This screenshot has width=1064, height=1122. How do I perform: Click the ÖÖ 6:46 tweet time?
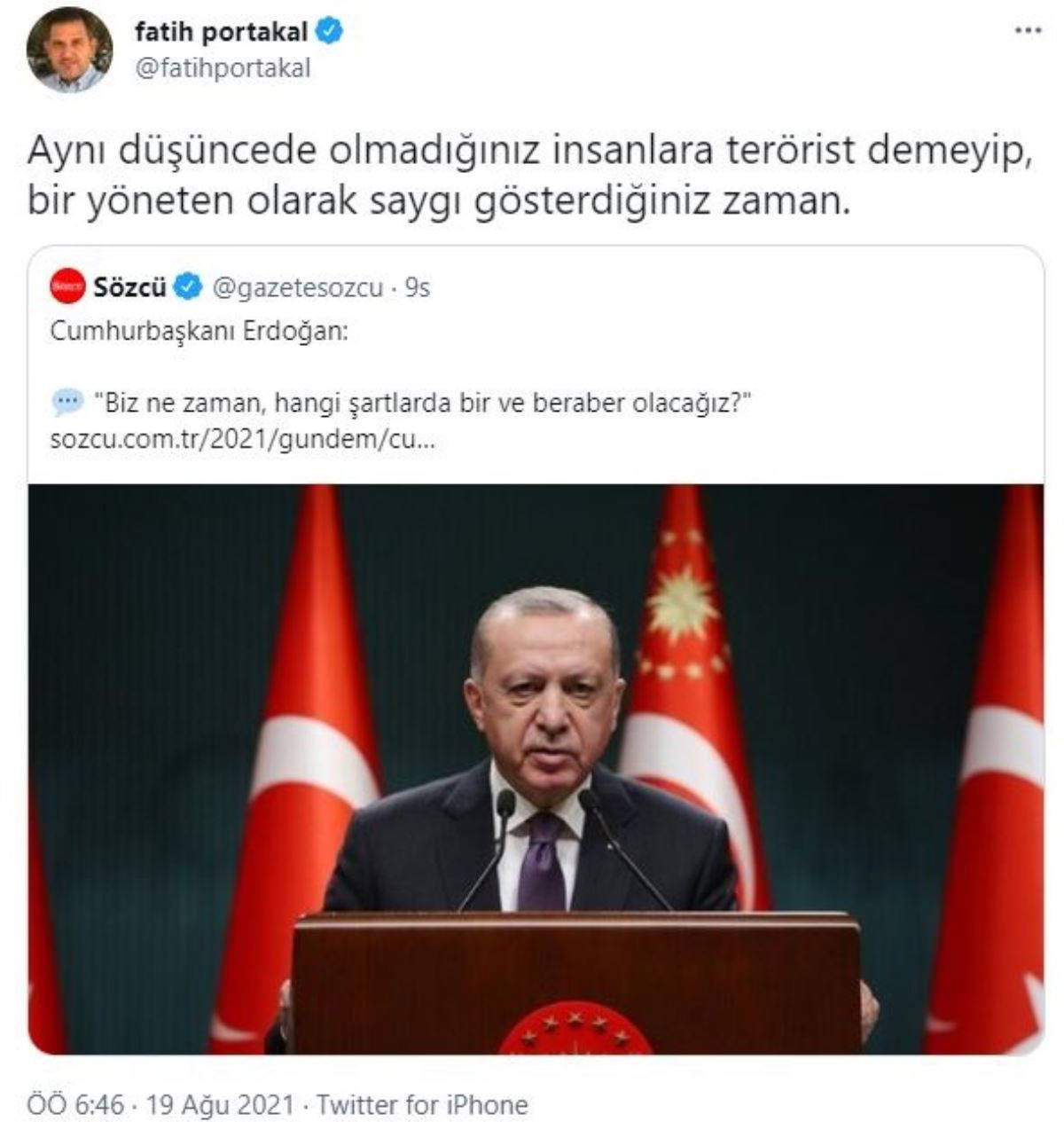(x=75, y=1104)
